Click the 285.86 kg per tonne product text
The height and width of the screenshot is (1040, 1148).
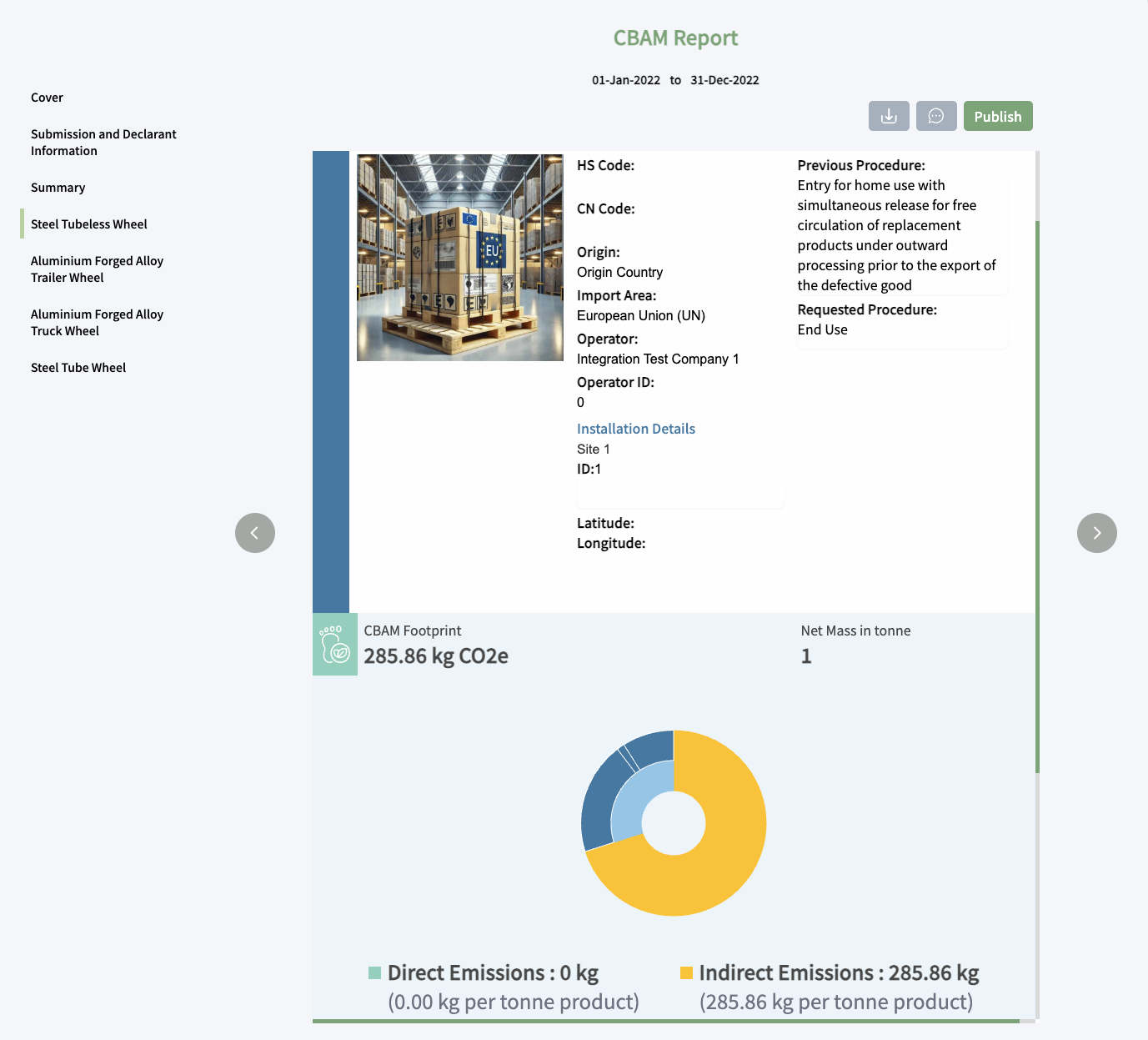tap(836, 1002)
